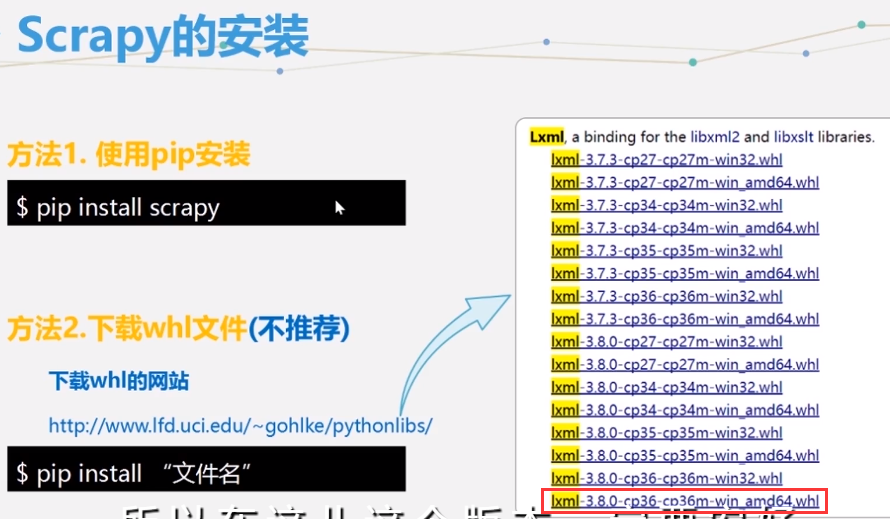Open lxml-3.8.0-cp27-cp27m-win32.whl link
Screen dimensions: 890x519
pyautogui.click(x=666, y=341)
